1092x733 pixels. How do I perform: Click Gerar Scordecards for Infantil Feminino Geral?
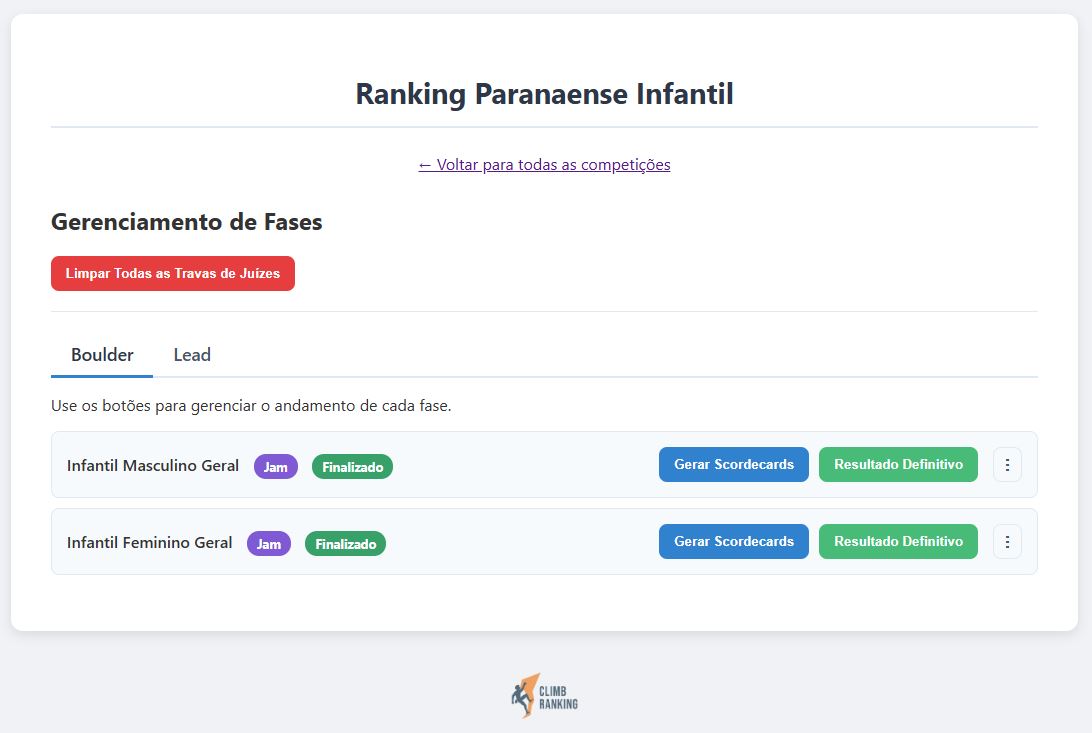[x=733, y=541]
